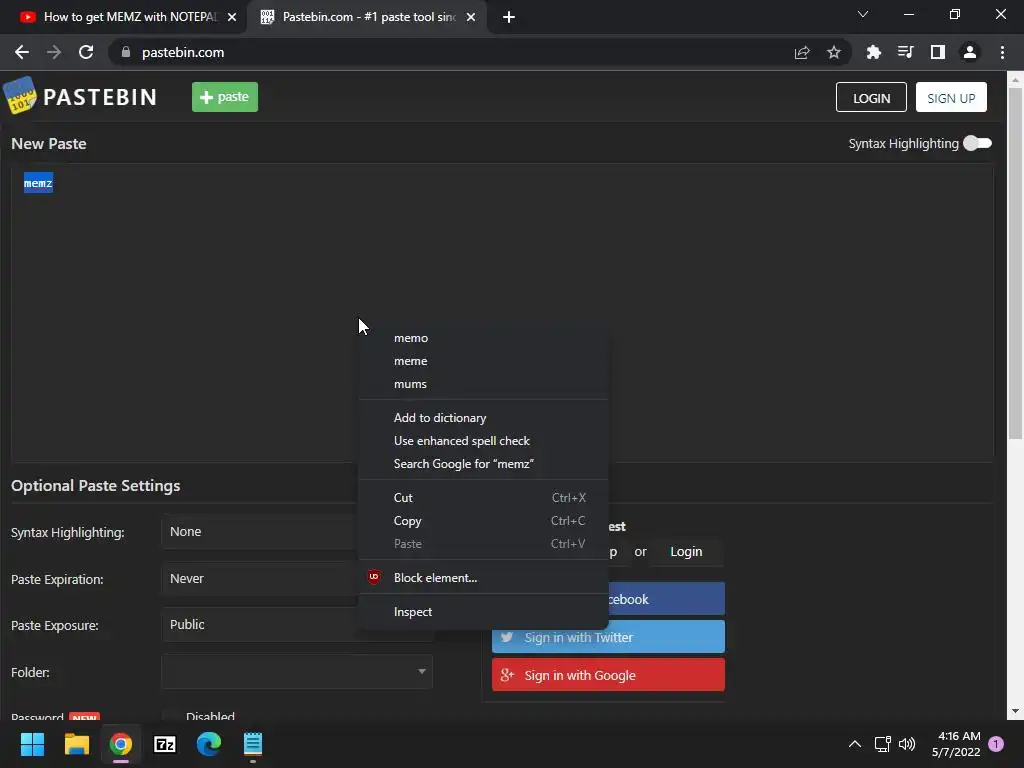The height and width of the screenshot is (768, 1024).
Task: Click Sign in with Twitter
Action: pyautogui.click(x=608, y=637)
